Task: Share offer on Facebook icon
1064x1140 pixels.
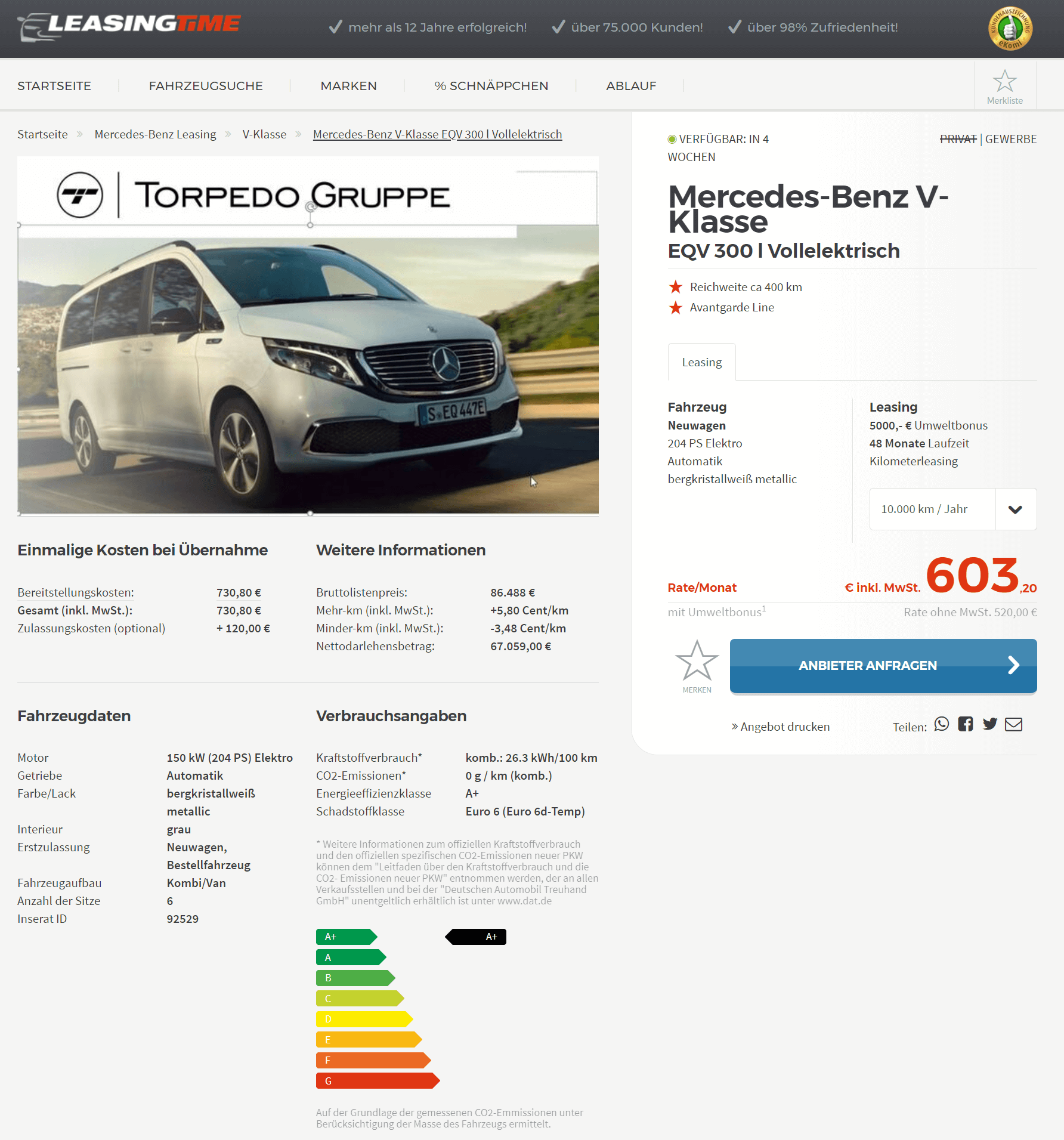Action: point(965,724)
